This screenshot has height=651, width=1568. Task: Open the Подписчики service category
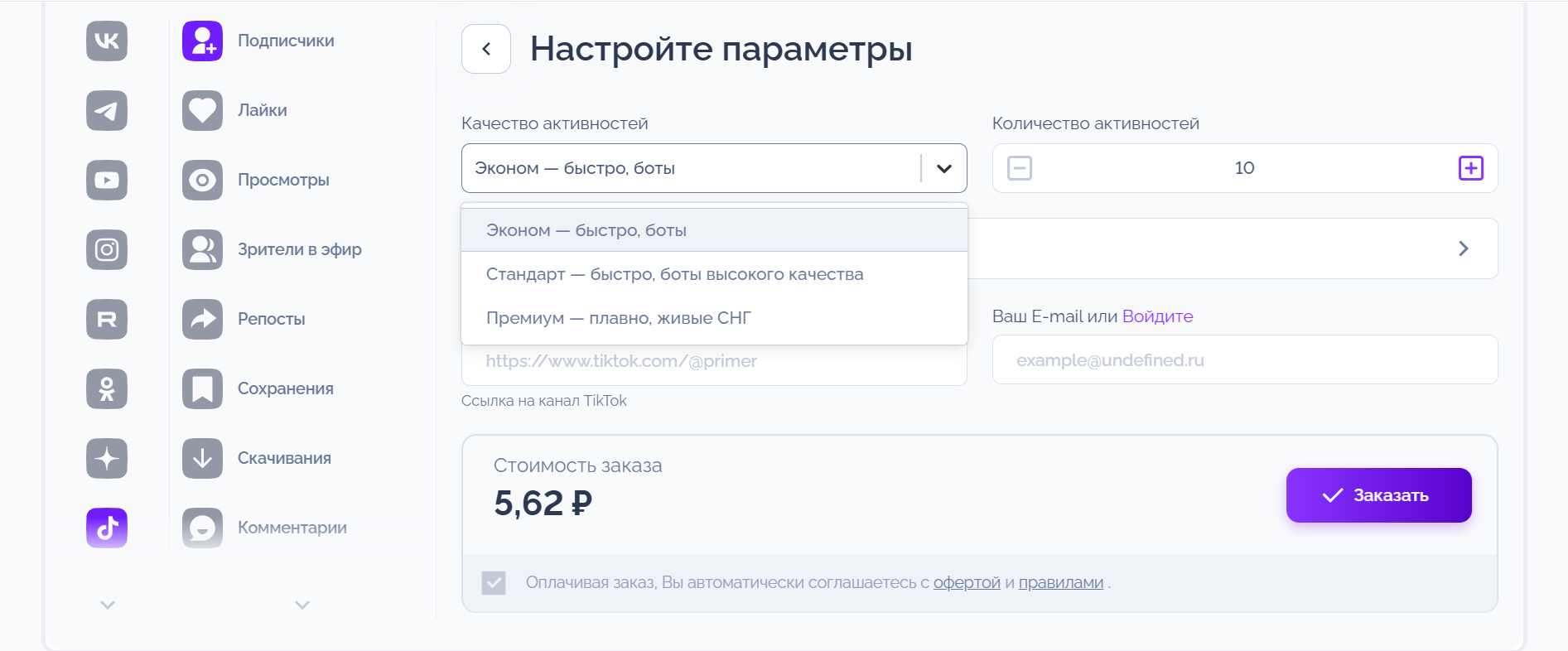286,41
